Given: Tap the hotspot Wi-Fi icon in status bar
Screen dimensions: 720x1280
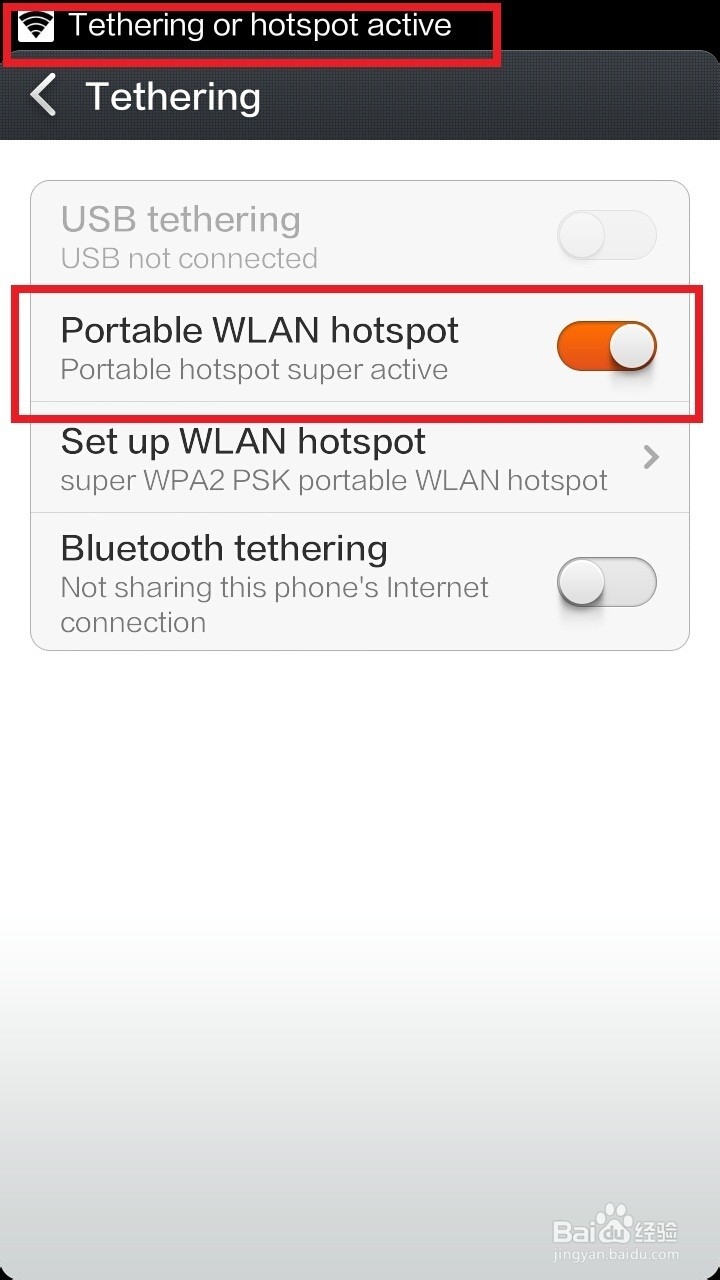Looking at the screenshot, I should 36,26.
